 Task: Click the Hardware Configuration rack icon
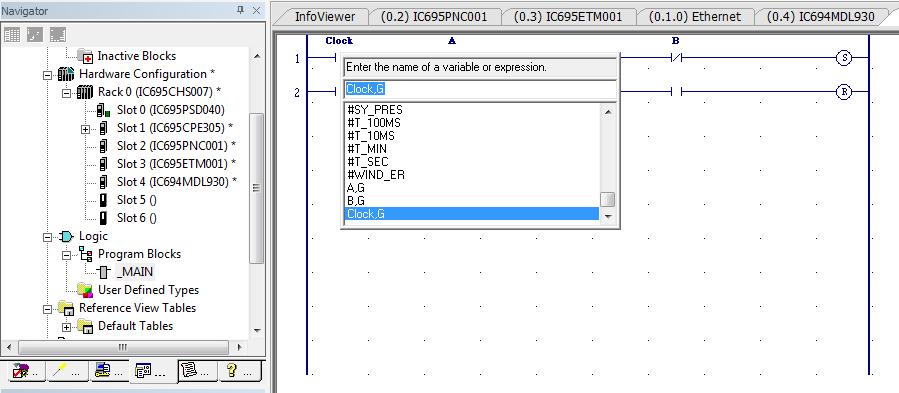66,74
